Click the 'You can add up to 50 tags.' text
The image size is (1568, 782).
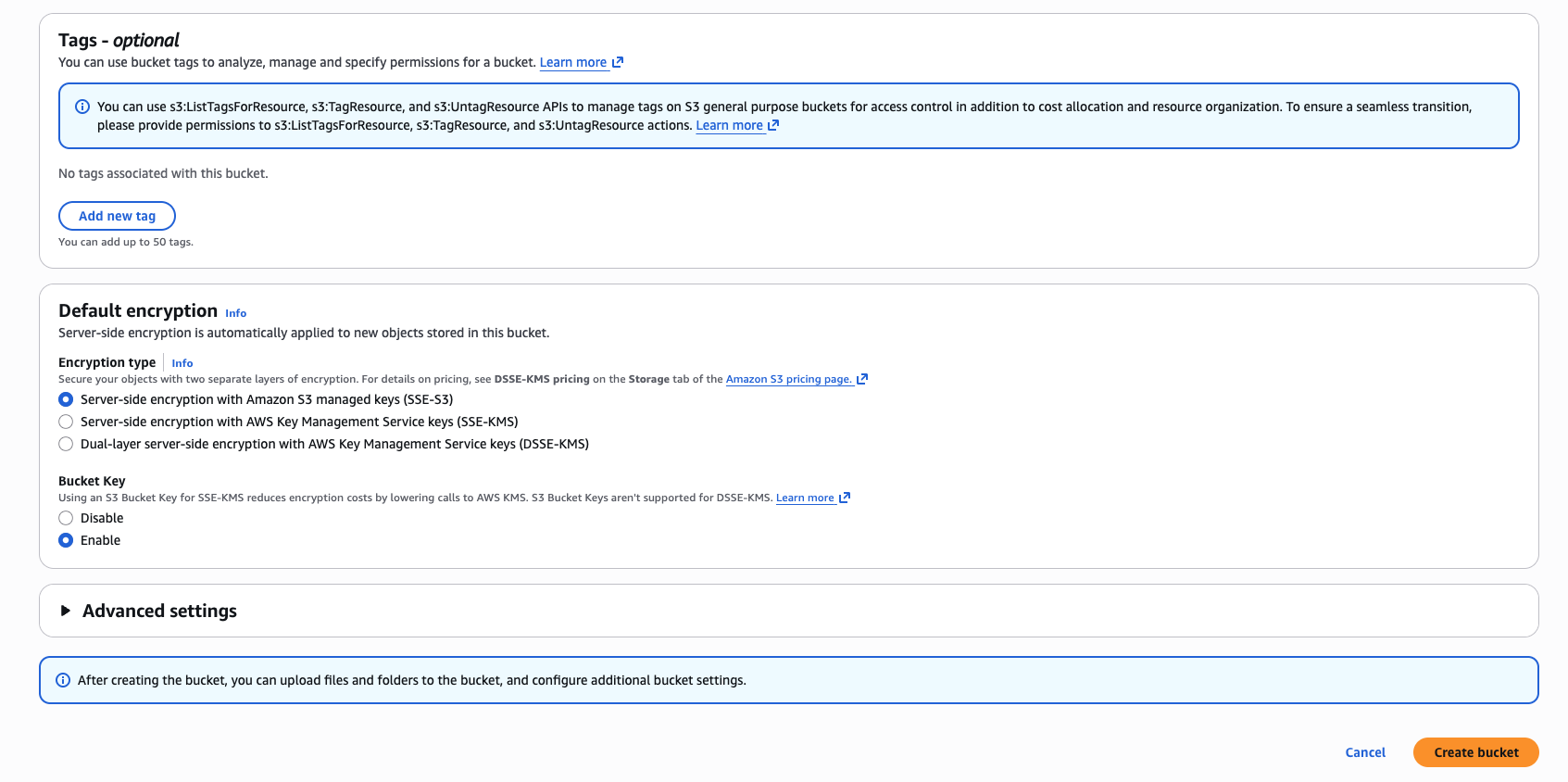coord(126,242)
